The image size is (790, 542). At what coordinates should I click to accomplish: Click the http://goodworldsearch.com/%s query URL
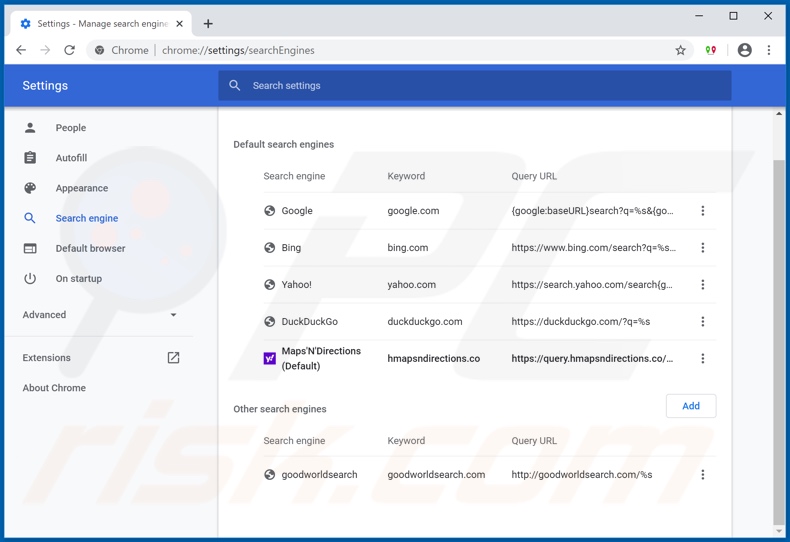581,475
